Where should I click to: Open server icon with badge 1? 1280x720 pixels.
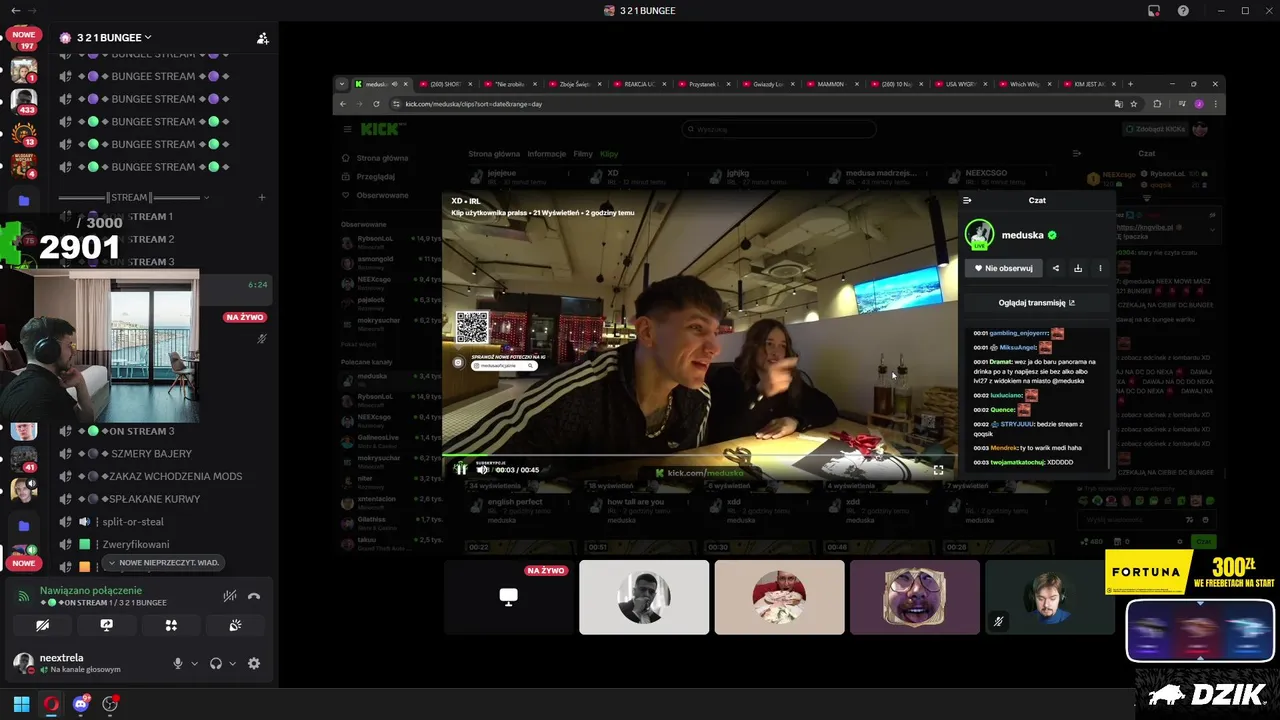tap(23, 70)
